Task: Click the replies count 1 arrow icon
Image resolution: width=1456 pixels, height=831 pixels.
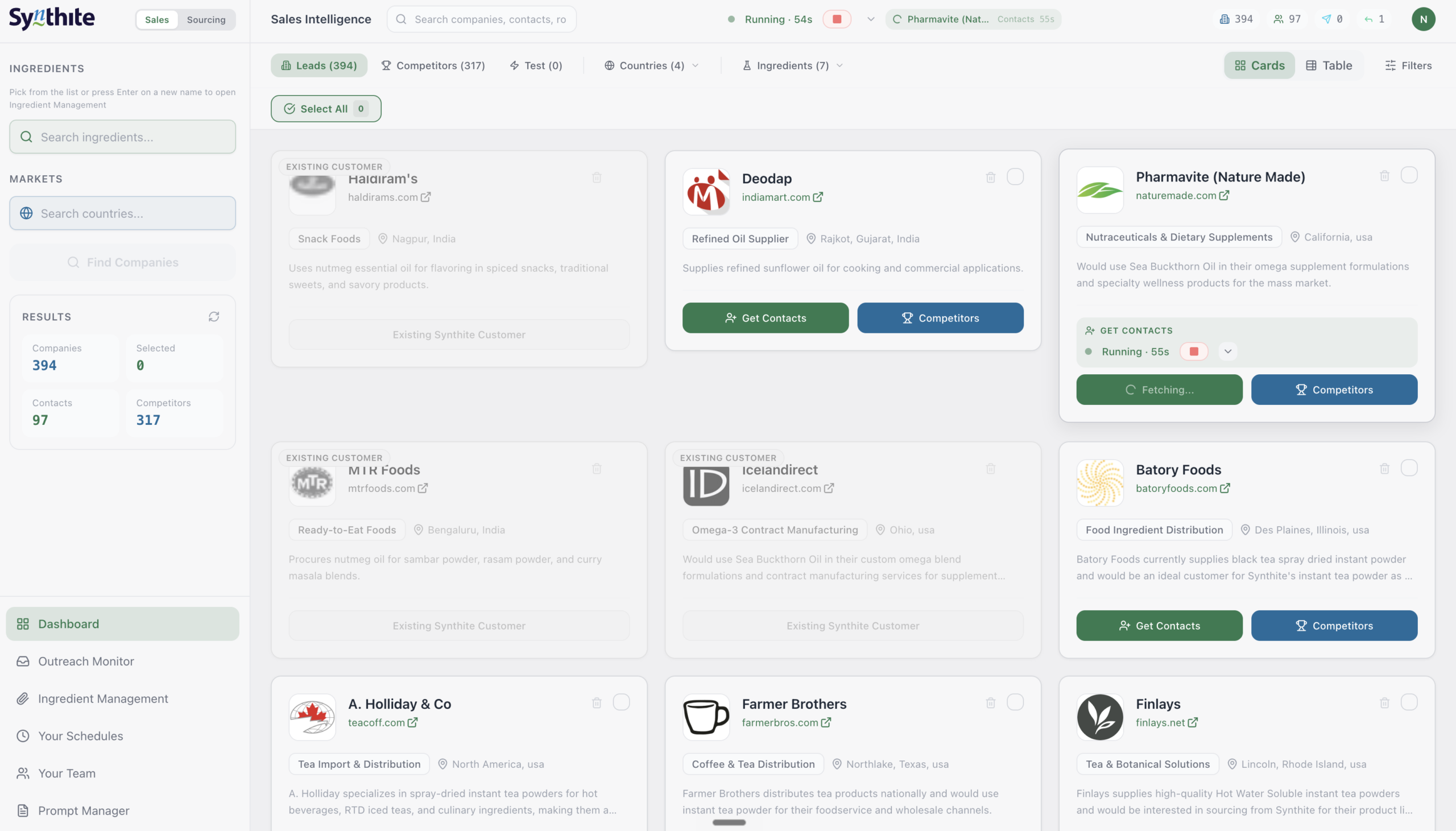Action: click(1369, 19)
